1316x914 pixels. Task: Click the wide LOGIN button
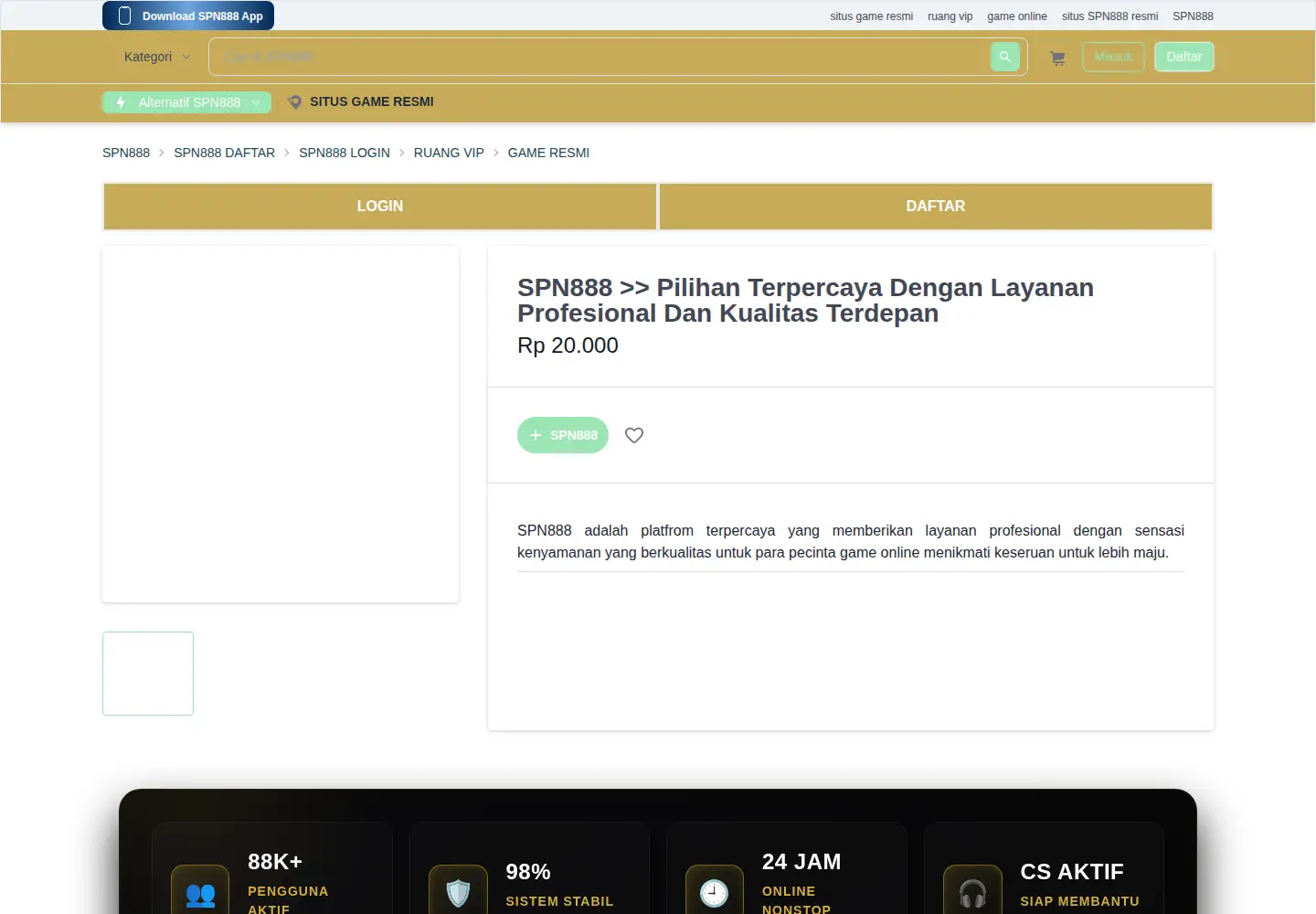(x=380, y=207)
